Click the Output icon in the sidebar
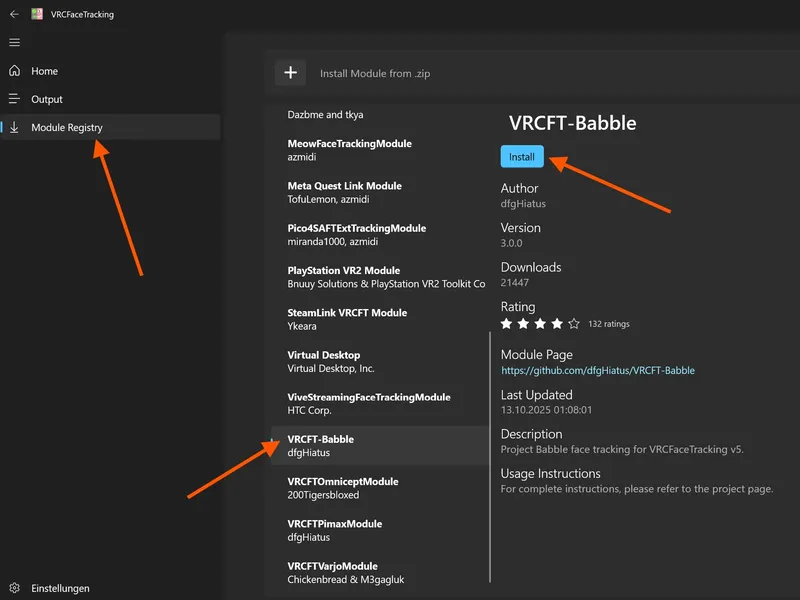The image size is (800, 600). coord(15,99)
